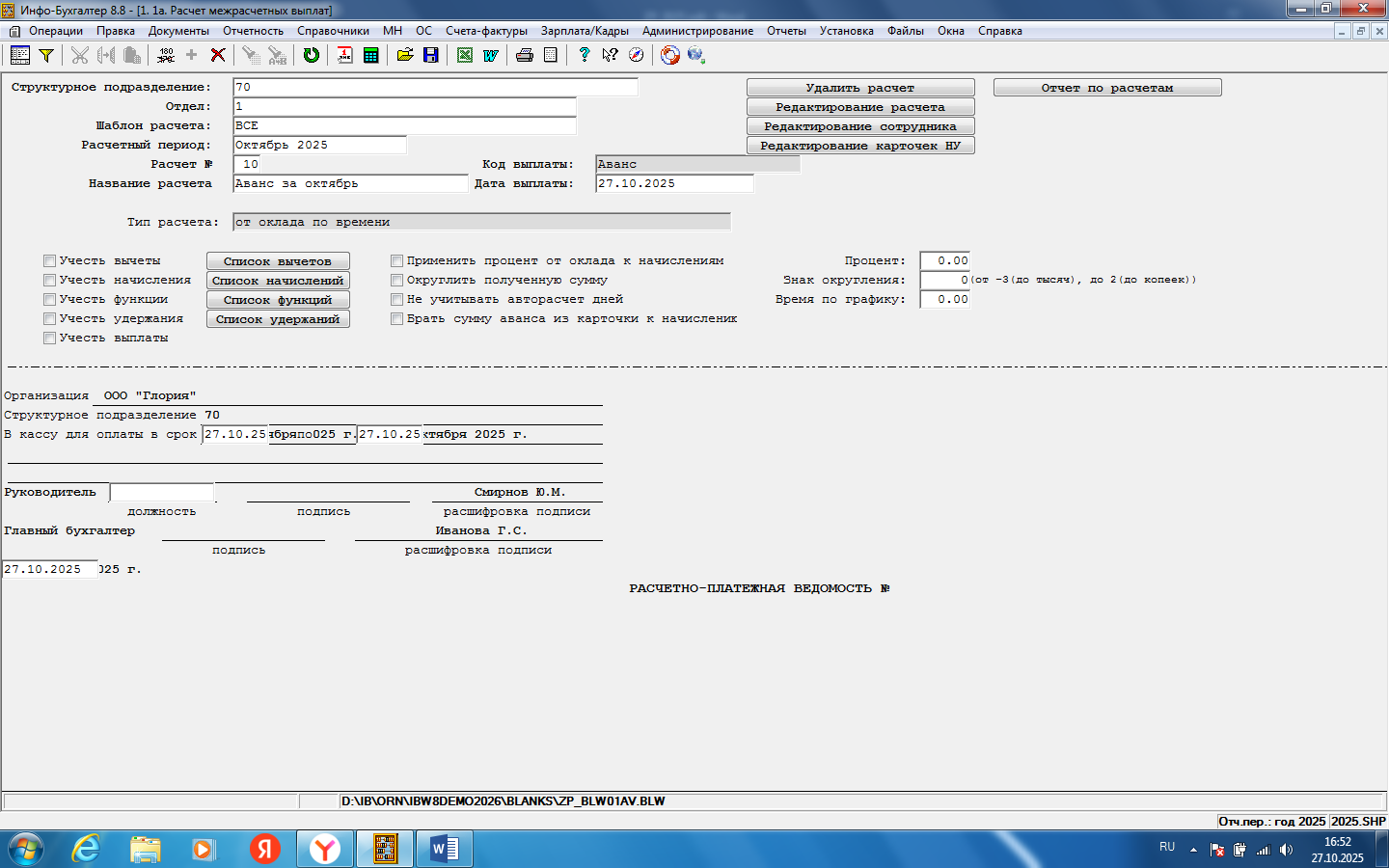Click the red X delete icon
Image resolution: width=1389 pixels, height=868 pixels.
[218, 55]
